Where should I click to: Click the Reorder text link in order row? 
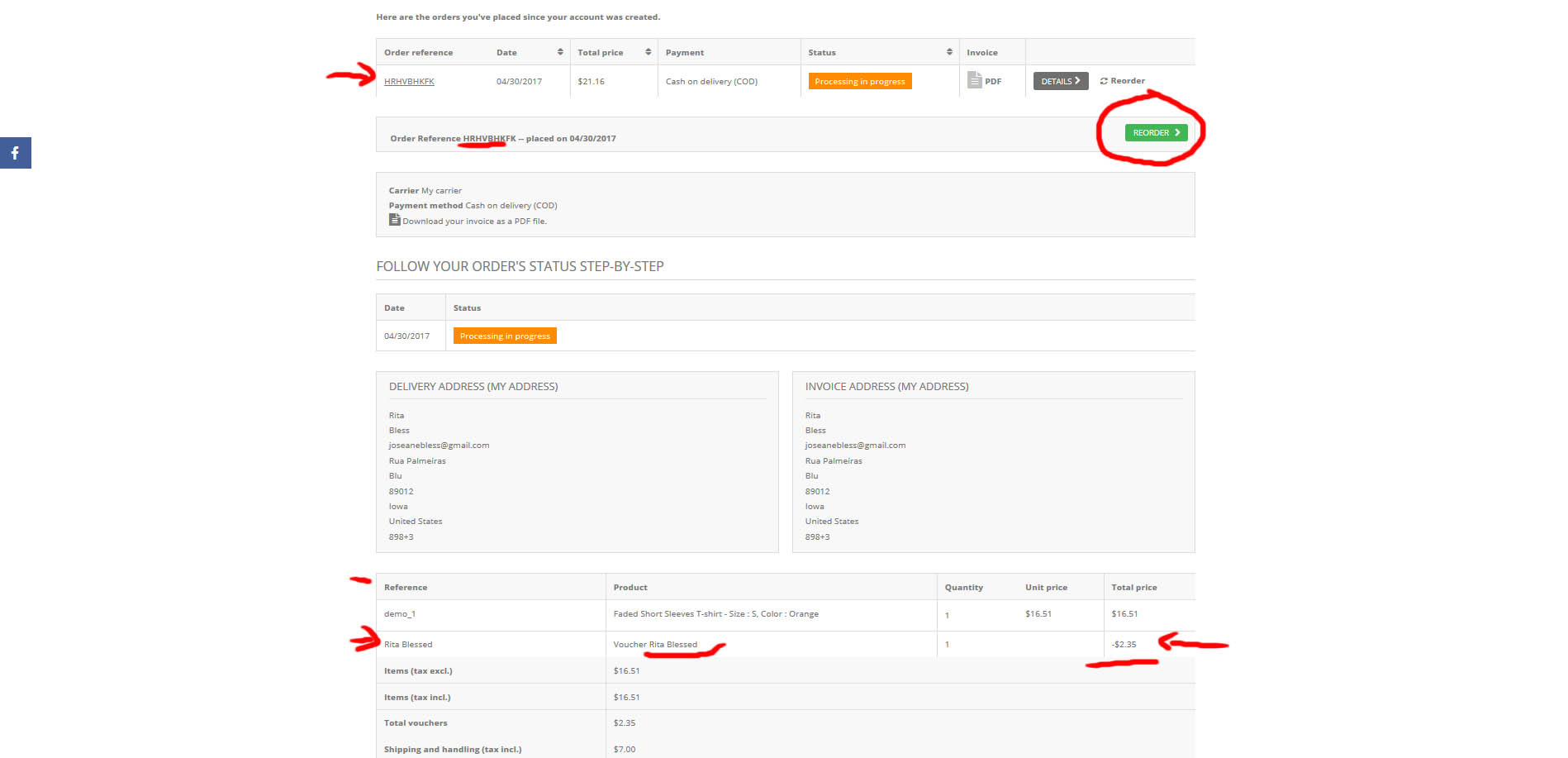pyautogui.click(x=1128, y=81)
